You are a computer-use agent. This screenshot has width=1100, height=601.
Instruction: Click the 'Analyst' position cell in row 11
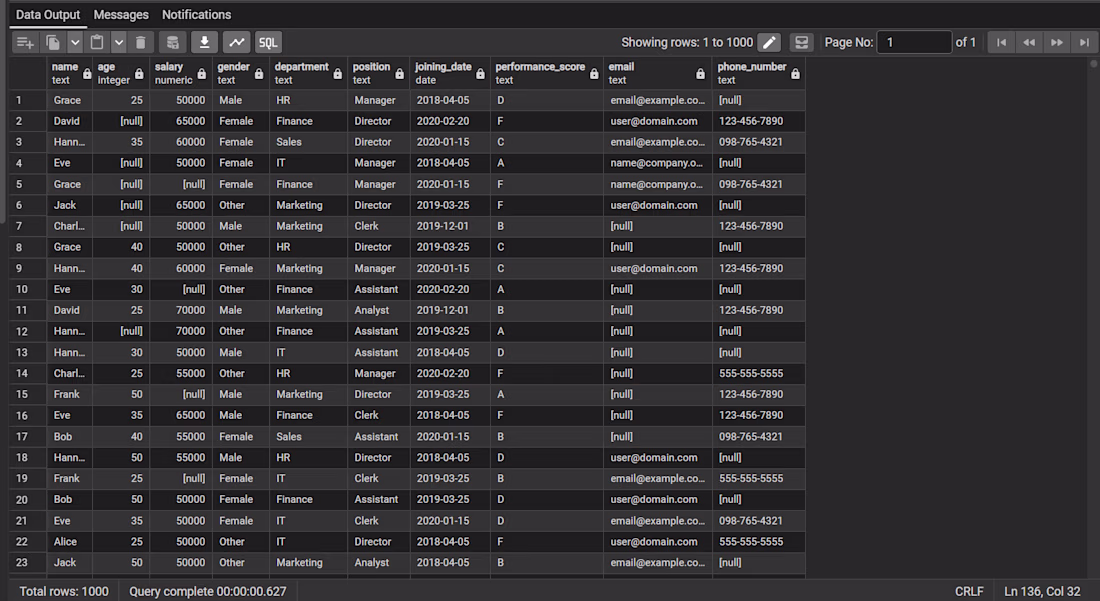379,310
